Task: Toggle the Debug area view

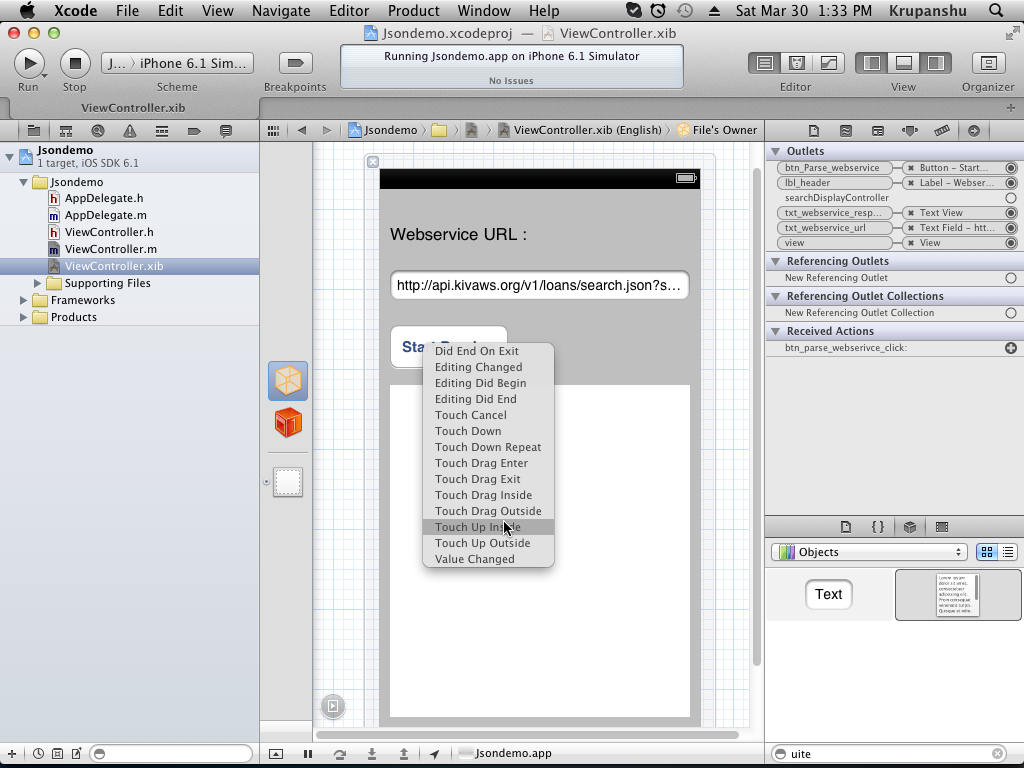Action: (903, 63)
